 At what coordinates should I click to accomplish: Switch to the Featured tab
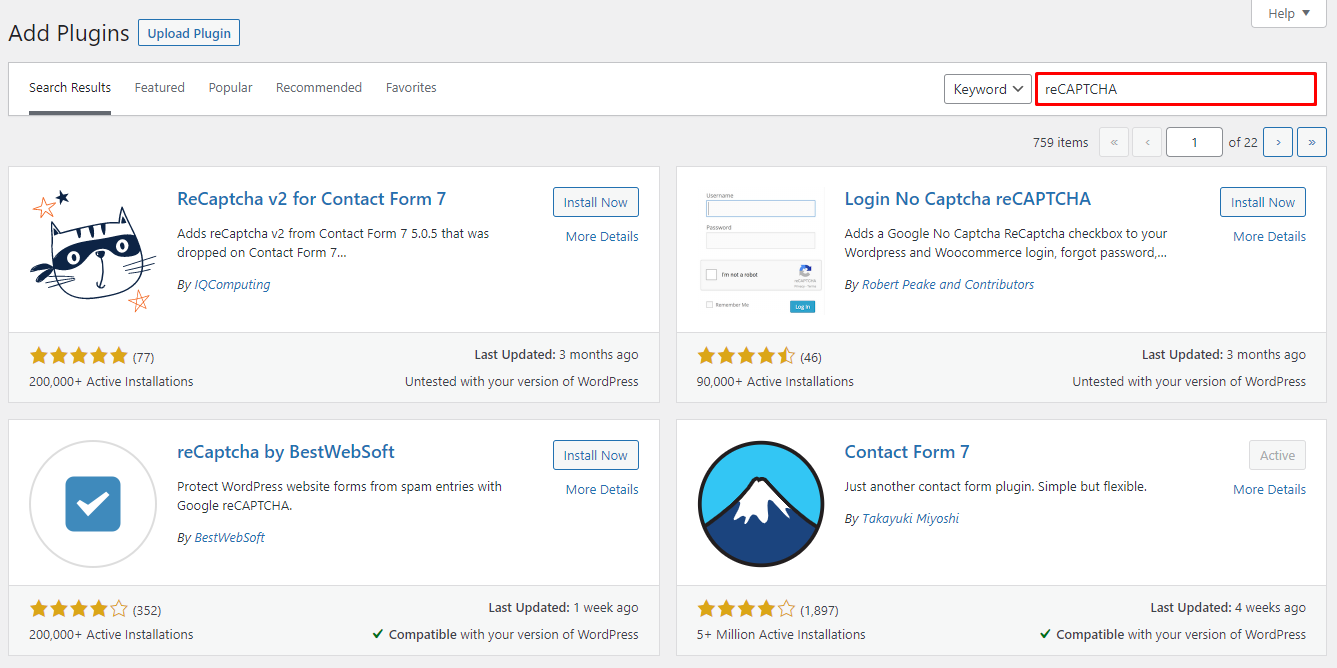[x=159, y=87]
